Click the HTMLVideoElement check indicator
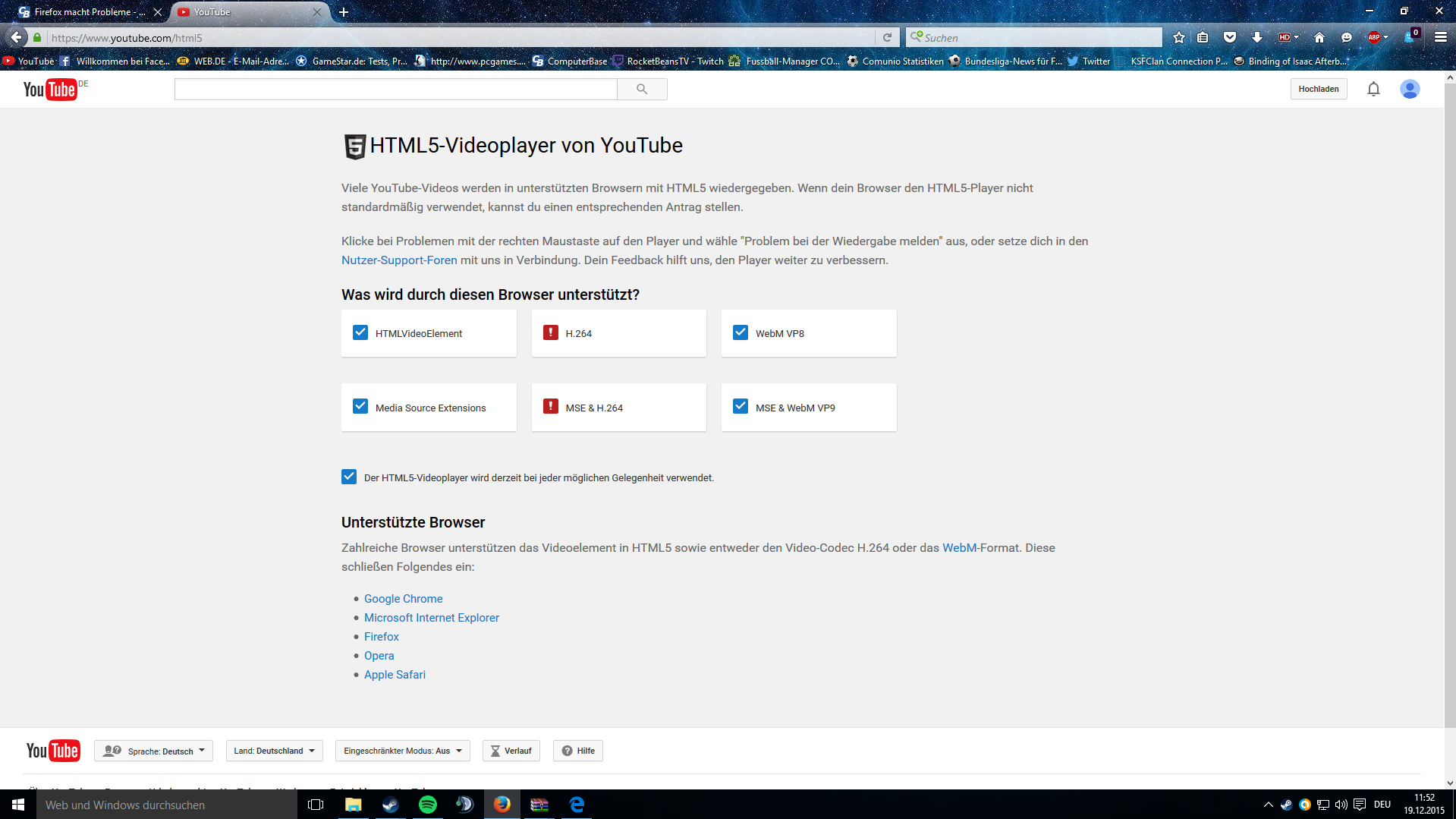This screenshot has width=1456, height=819. tap(360, 332)
